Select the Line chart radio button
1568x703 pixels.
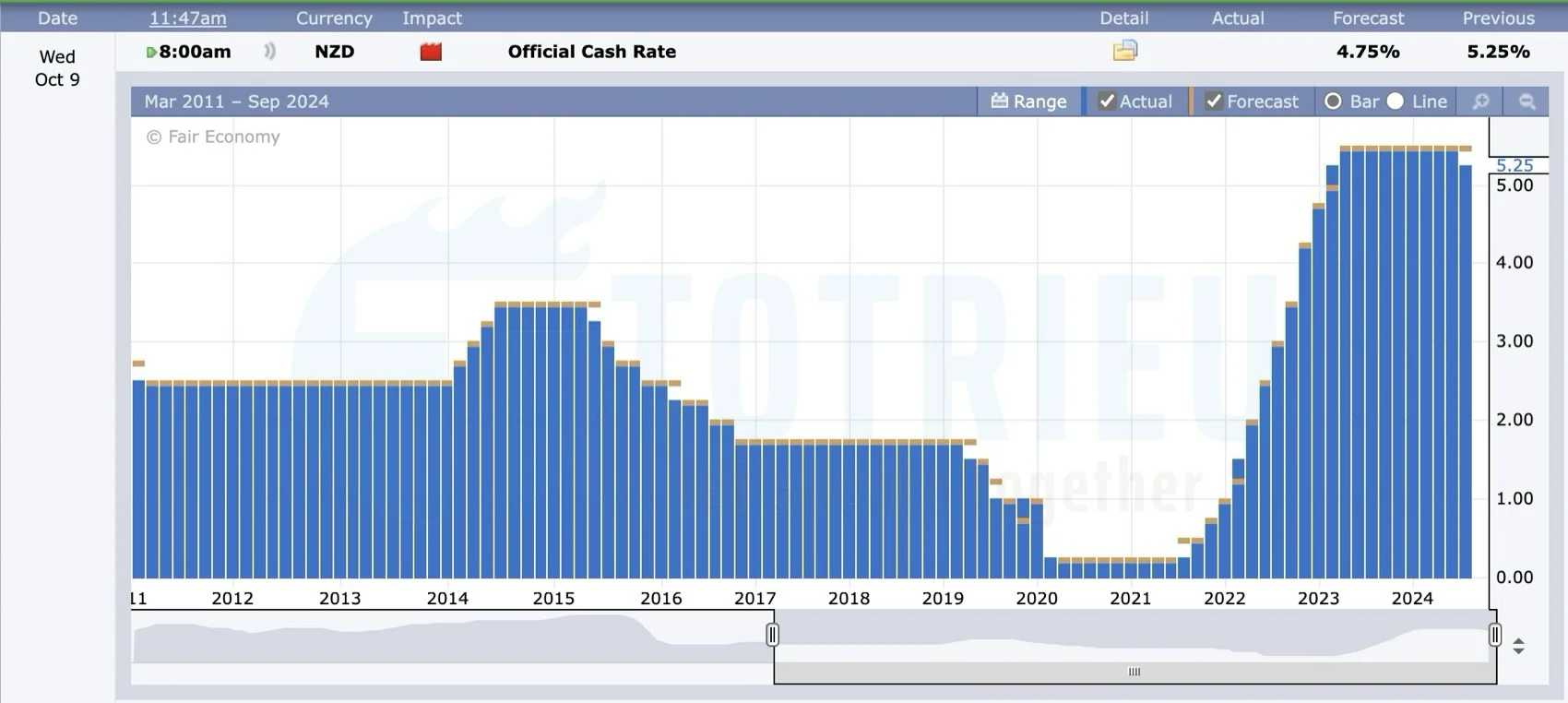(1396, 101)
